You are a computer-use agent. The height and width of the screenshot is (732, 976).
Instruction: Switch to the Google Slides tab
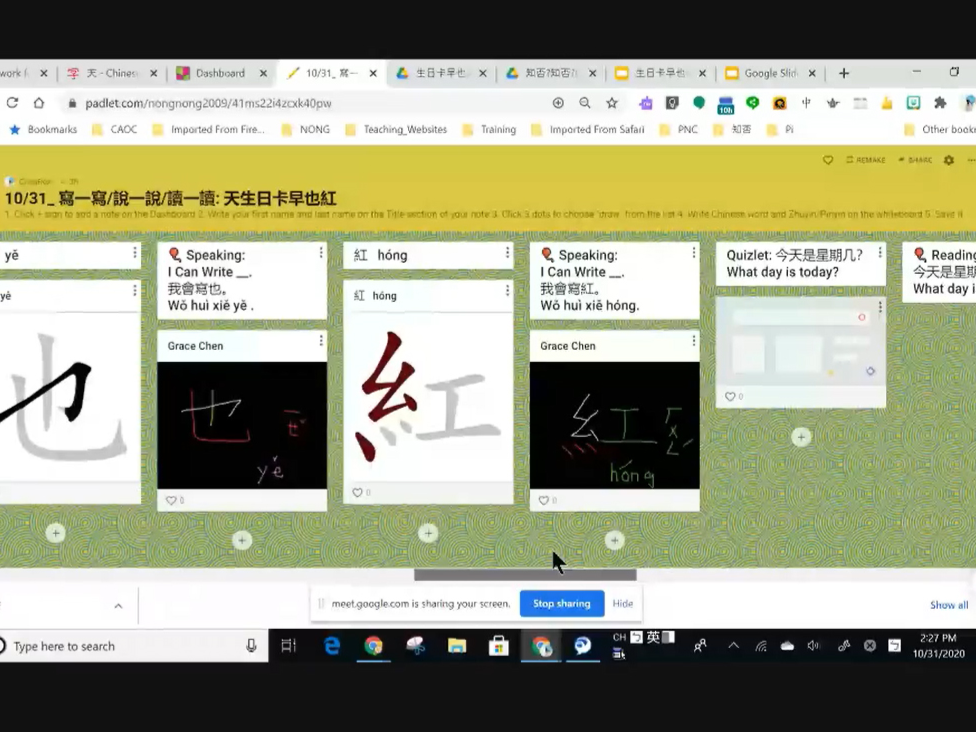(x=770, y=73)
